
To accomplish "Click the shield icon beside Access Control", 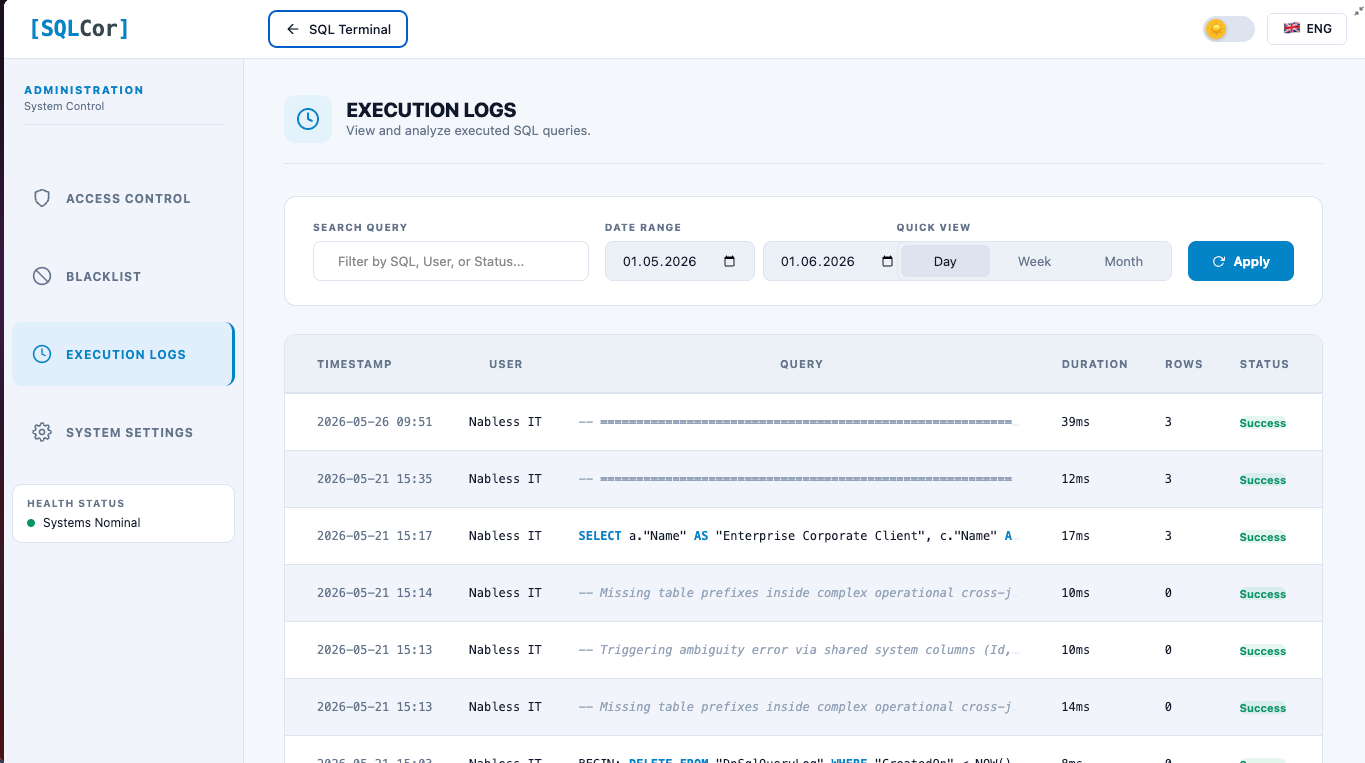I will coord(42,198).
